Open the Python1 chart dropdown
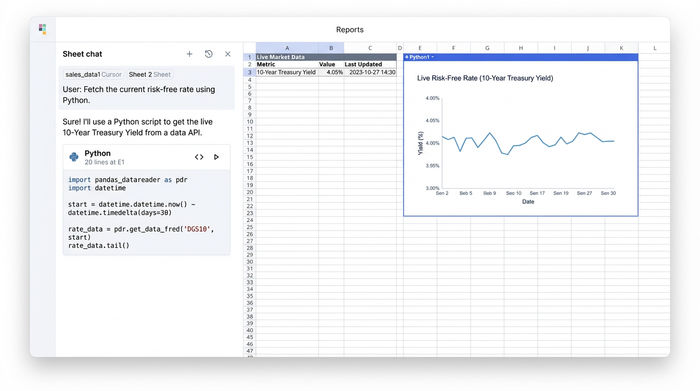 coord(433,57)
